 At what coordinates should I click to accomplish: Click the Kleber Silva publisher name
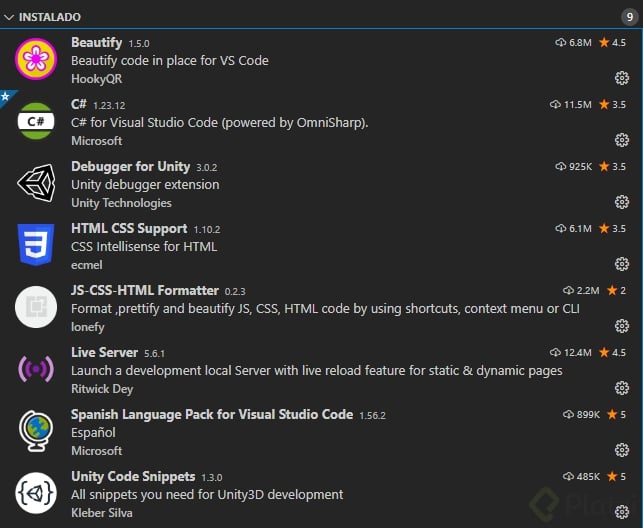click(102, 513)
